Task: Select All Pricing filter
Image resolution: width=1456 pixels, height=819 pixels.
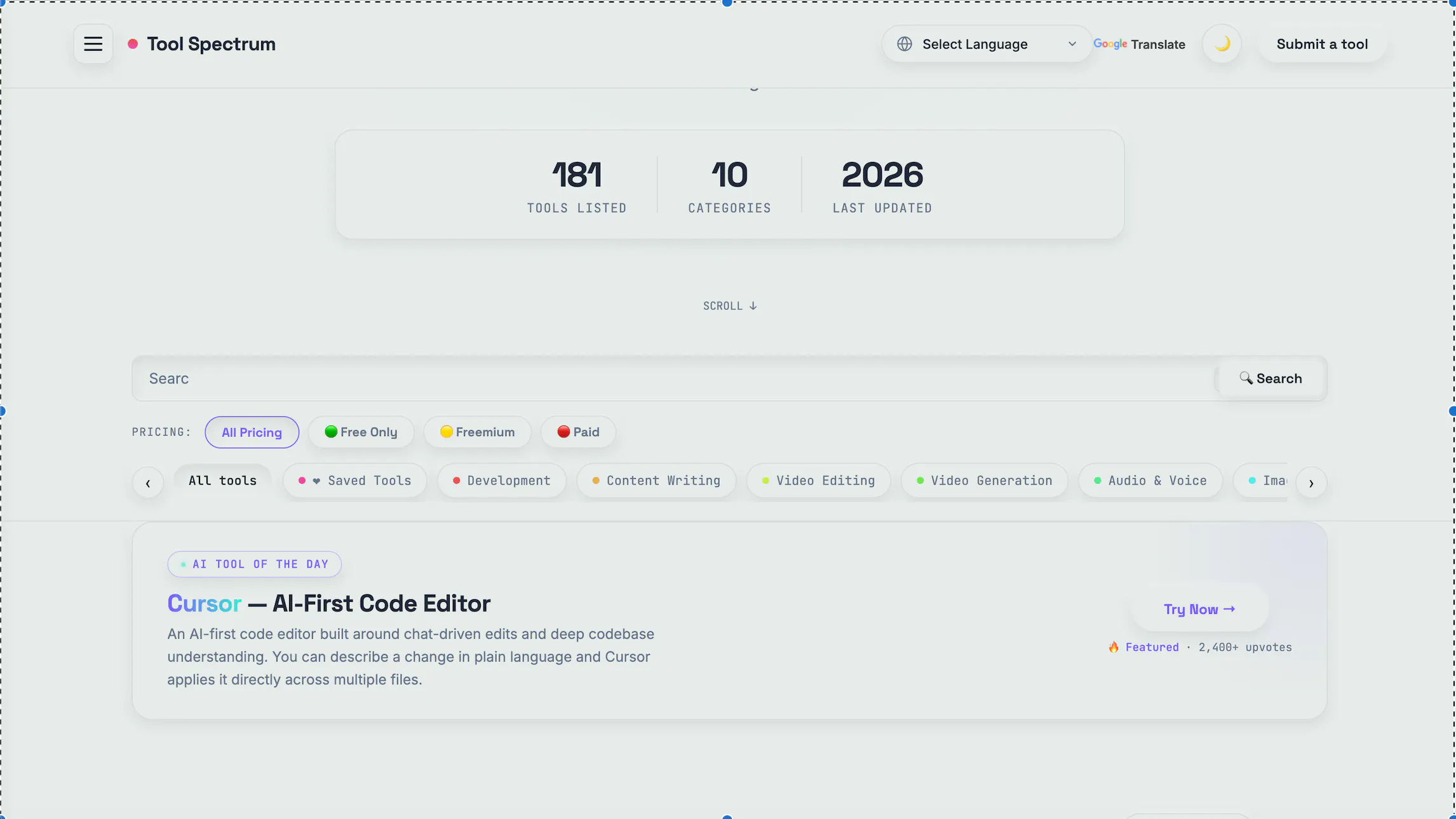Action: tap(252, 432)
